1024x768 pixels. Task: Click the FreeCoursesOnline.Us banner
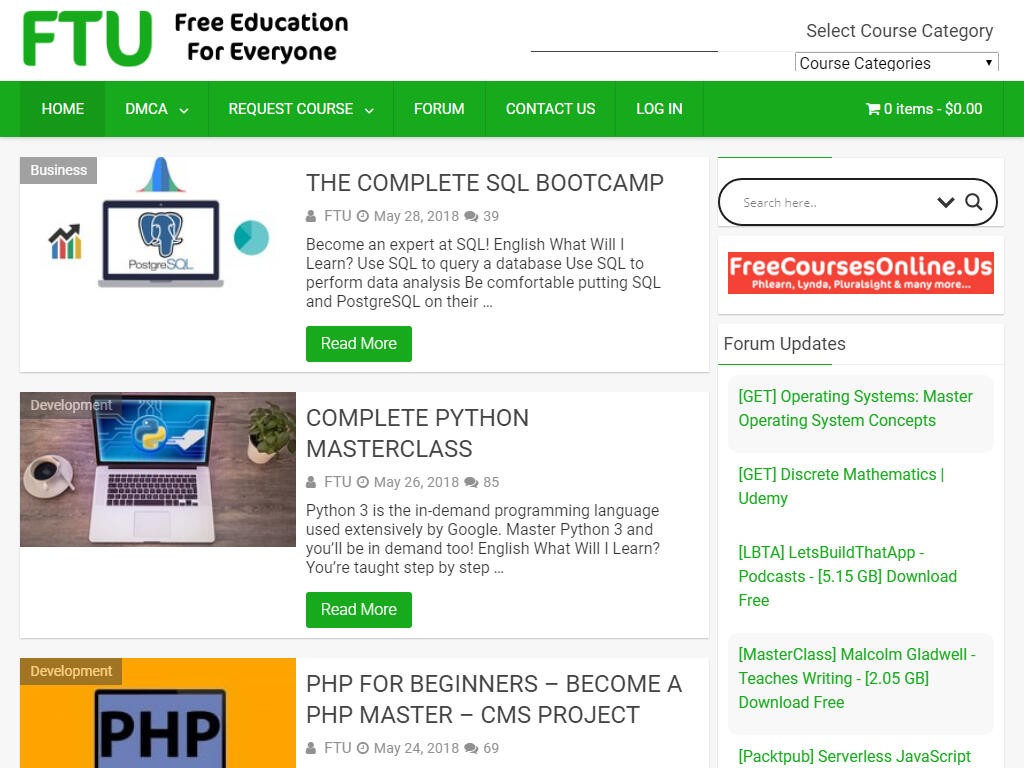861,273
